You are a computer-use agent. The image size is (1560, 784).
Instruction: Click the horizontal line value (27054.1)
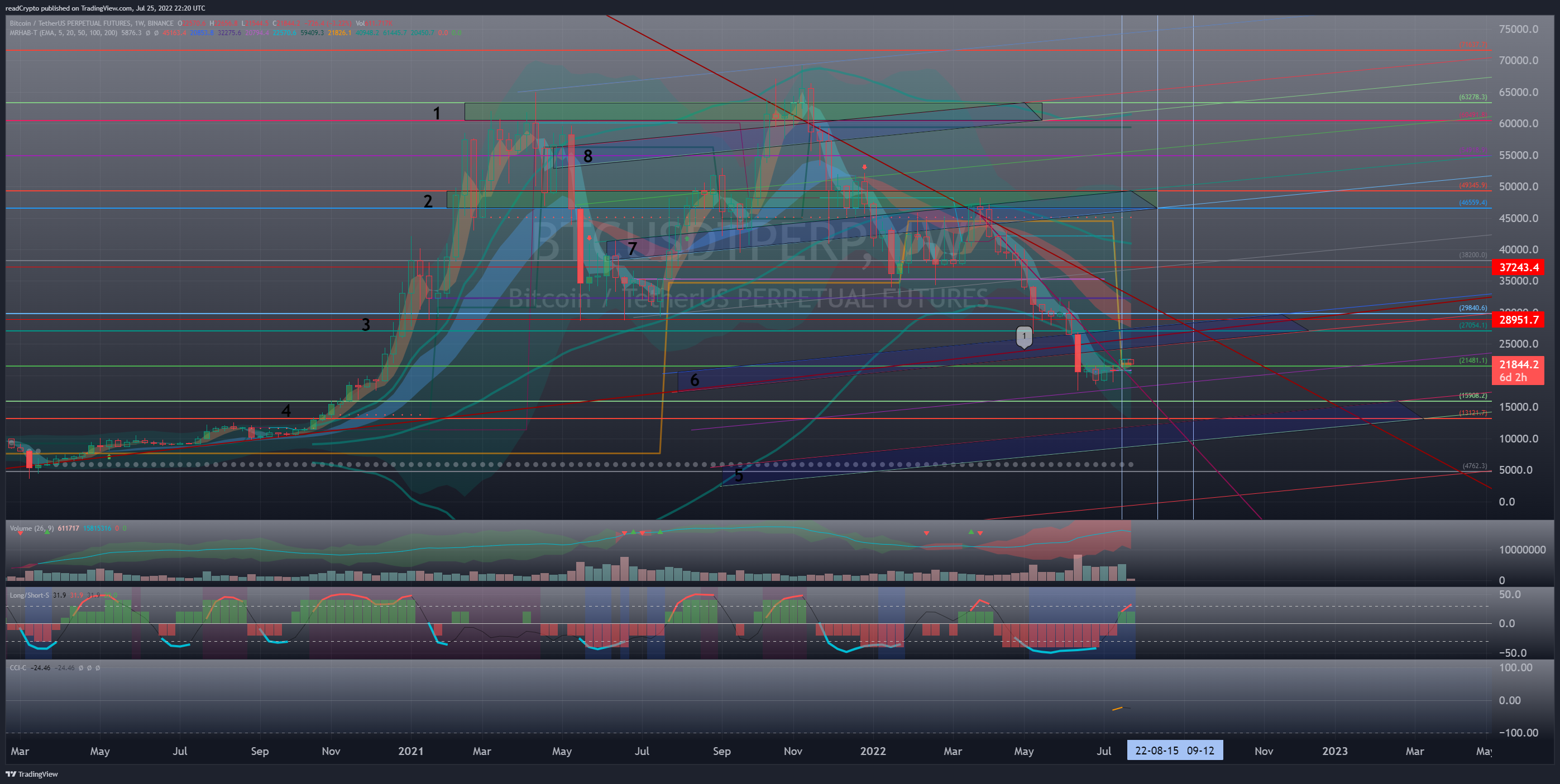(1473, 325)
